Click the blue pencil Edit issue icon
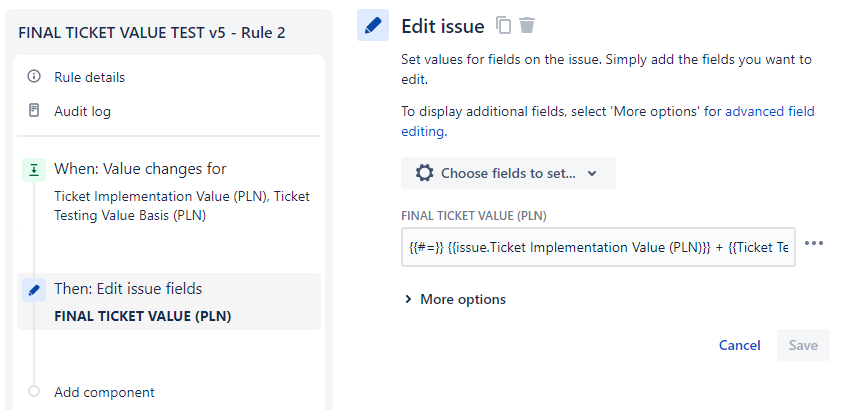 (373, 26)
